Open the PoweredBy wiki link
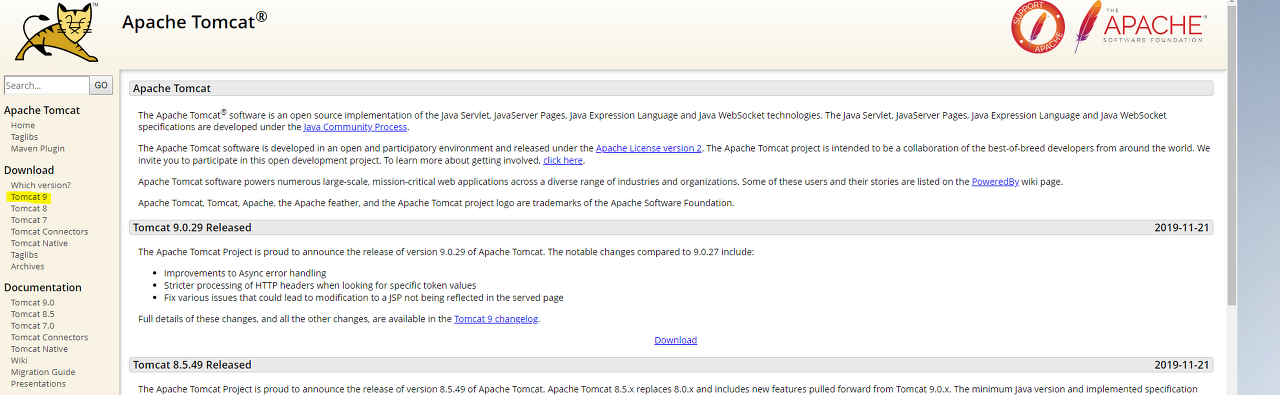The image size is (1280, 395). 995,182
